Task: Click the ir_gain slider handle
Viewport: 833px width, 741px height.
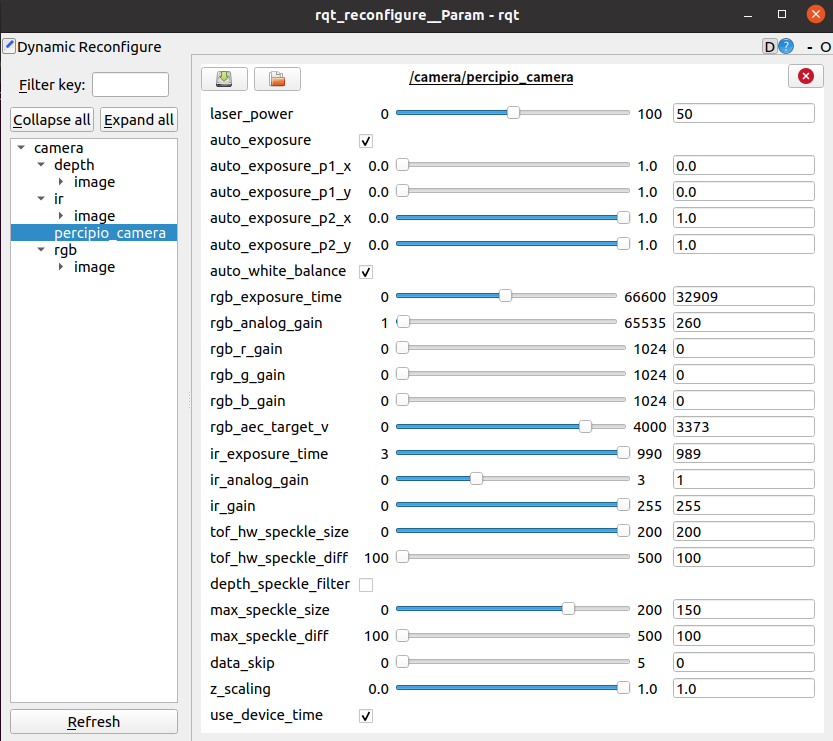Action: pos(623,505)
